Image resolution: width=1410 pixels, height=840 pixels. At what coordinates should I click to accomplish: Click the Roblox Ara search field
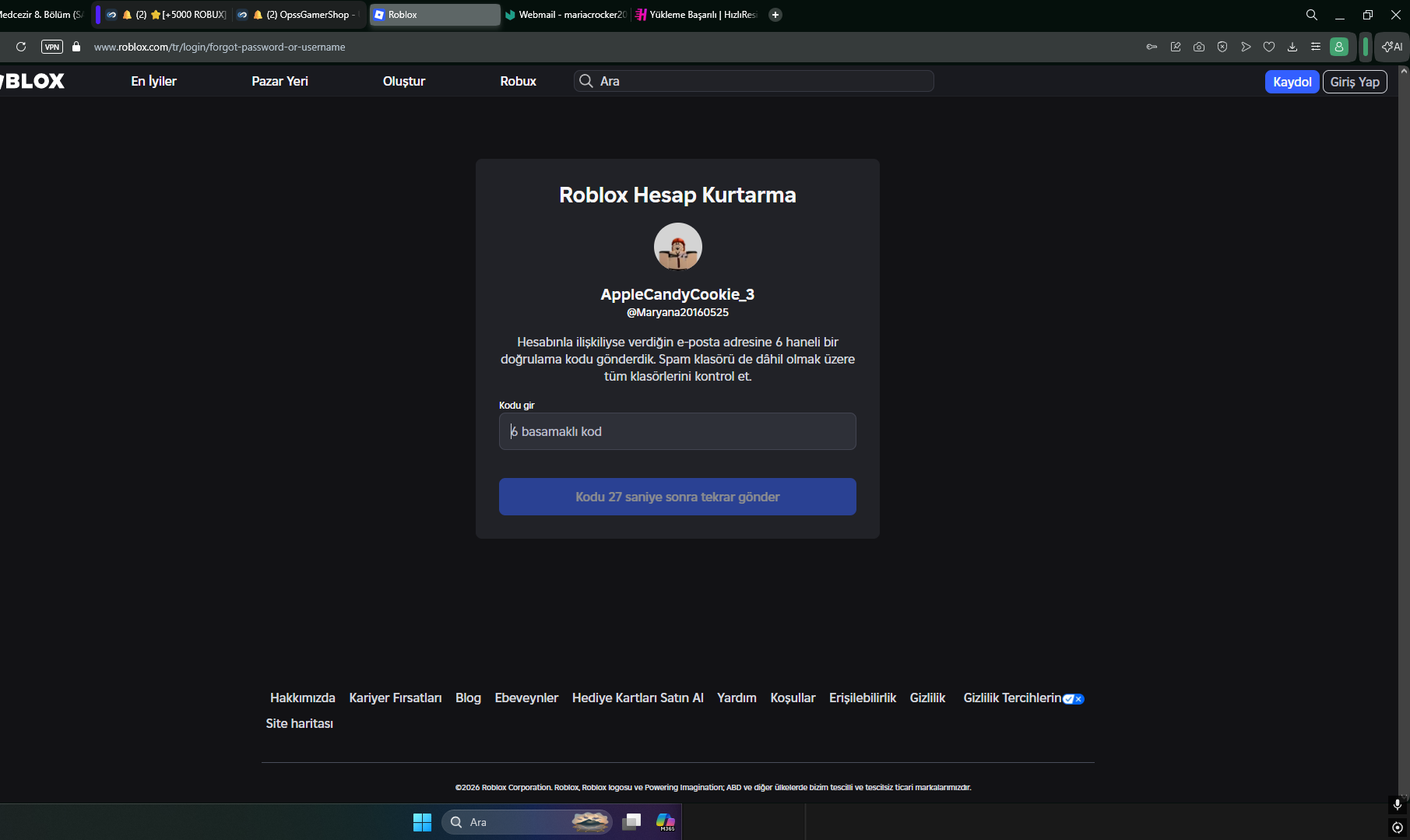point(754,81)
